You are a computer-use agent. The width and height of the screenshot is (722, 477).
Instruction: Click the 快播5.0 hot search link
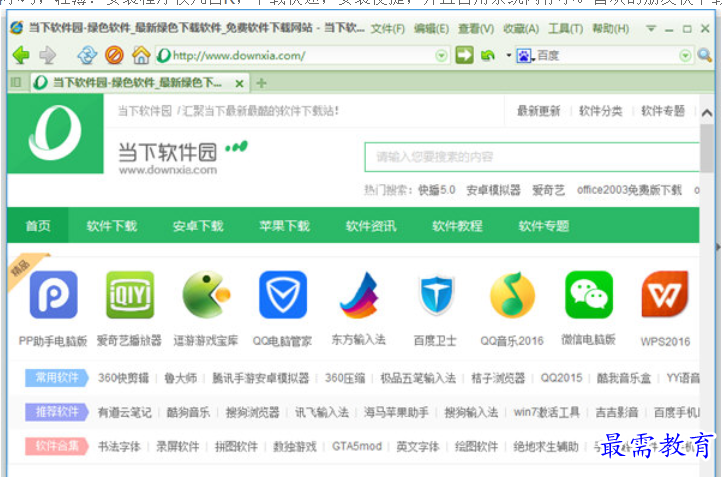(x=437, y=190)
